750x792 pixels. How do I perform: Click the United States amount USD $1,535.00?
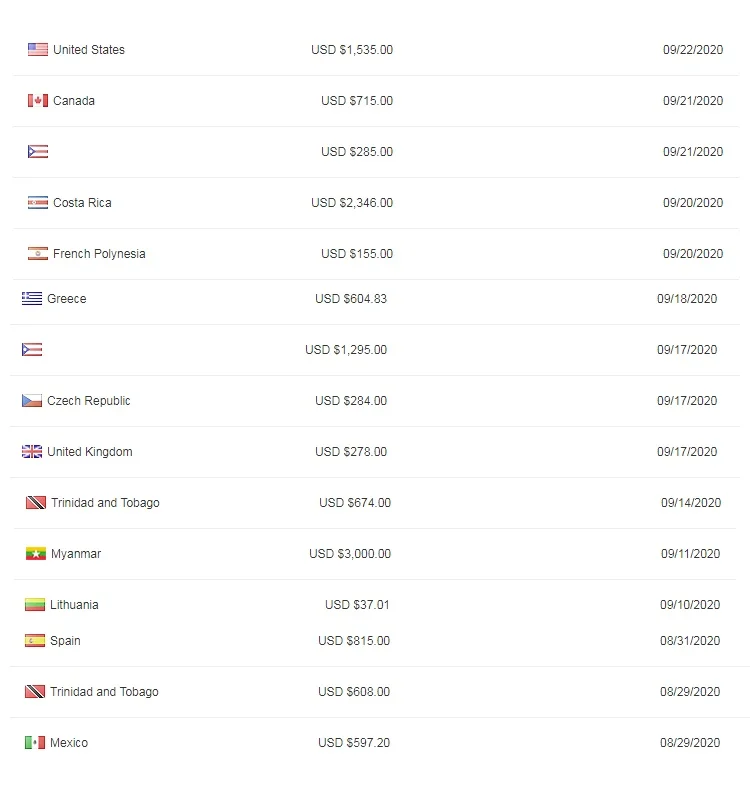click(x=352, y=50)
